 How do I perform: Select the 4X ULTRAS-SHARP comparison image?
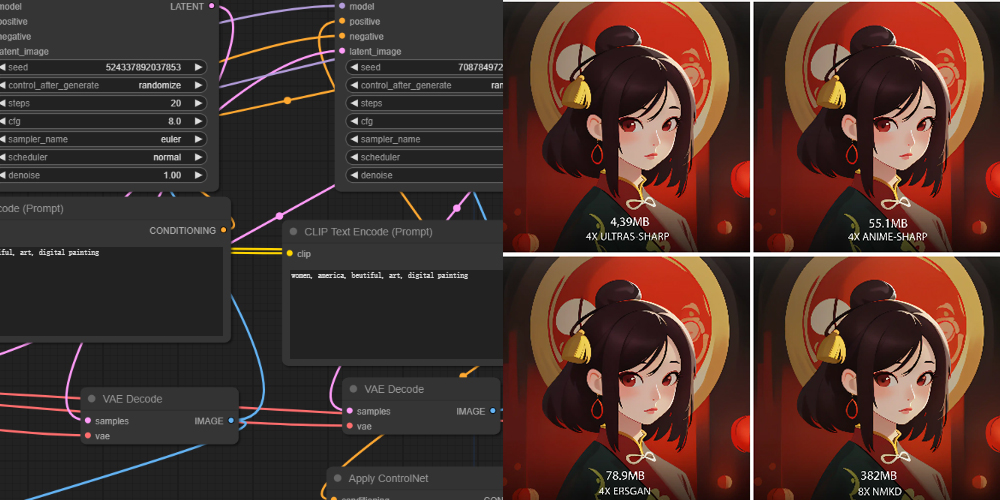626,127
